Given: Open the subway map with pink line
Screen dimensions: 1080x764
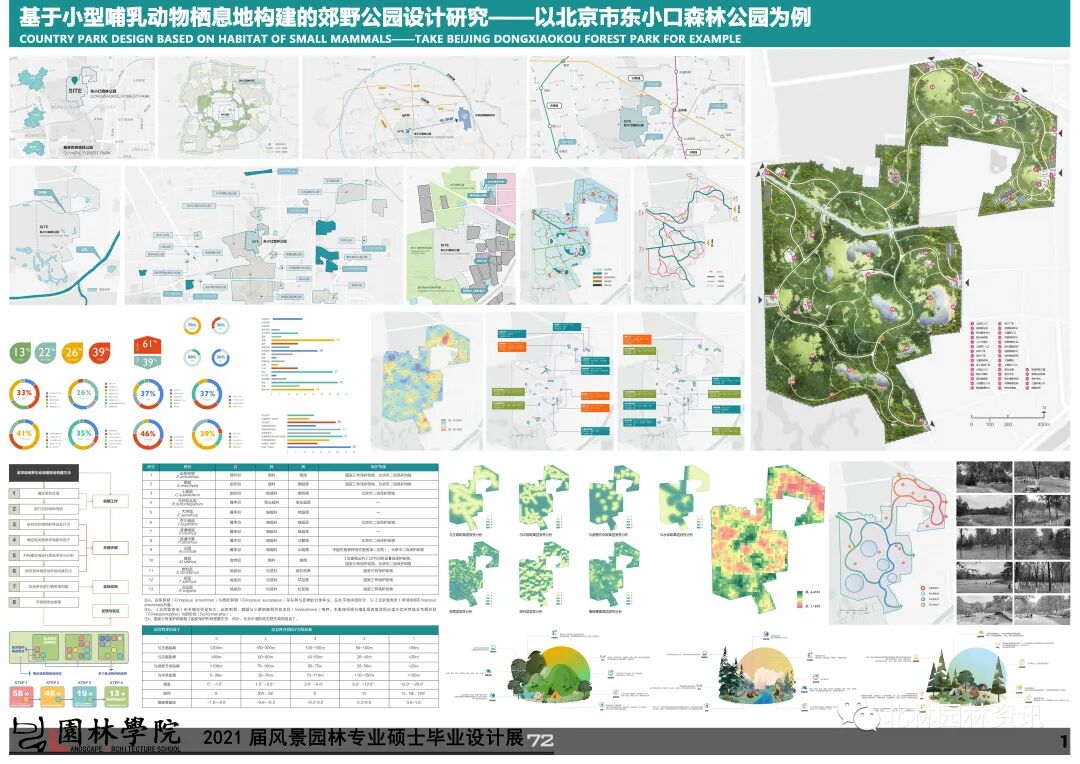Looking at the screenshot, I should point(637,107).
